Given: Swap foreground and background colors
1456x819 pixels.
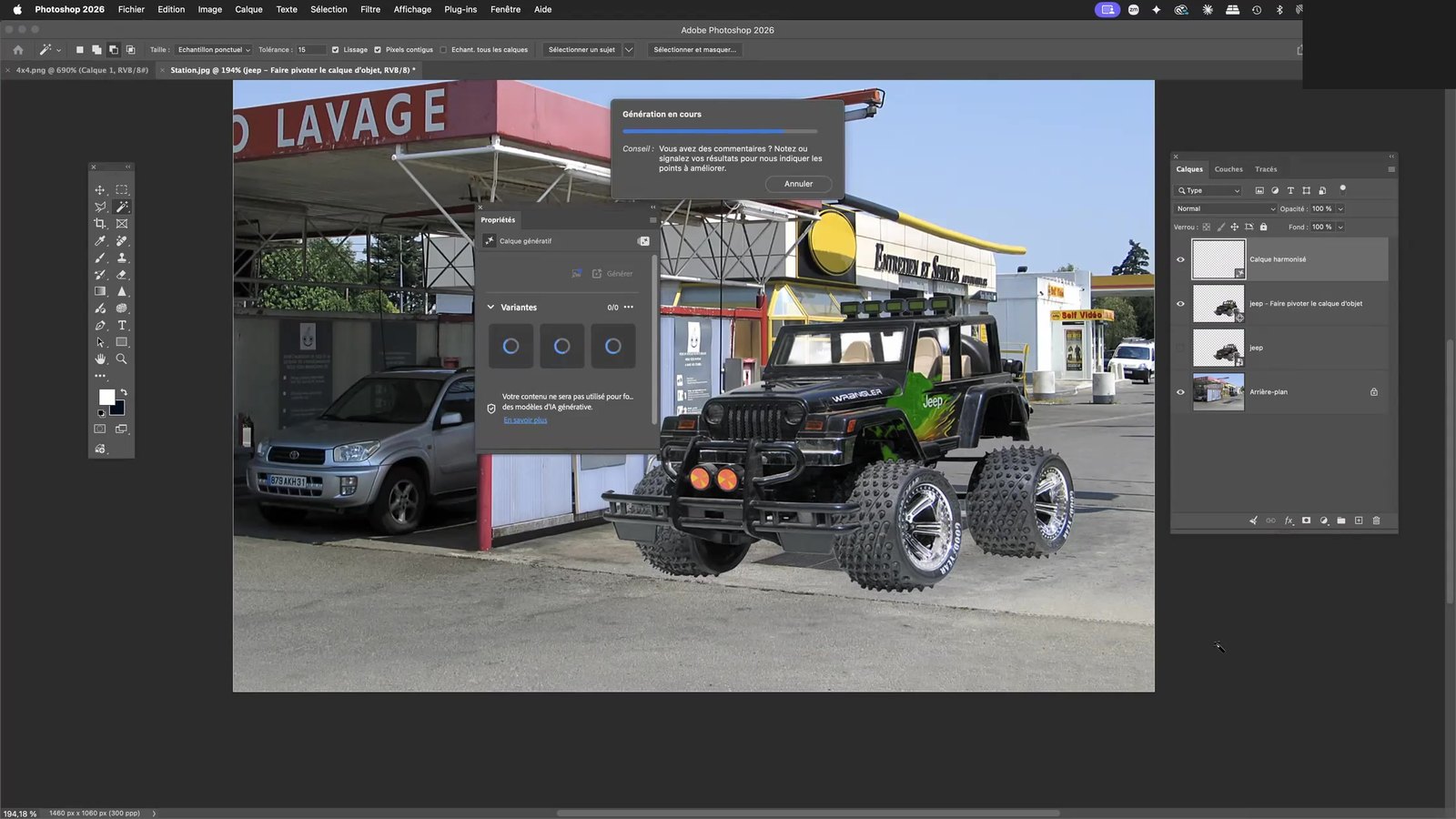Looking at the screenshot, I should (x=124, y=392).
